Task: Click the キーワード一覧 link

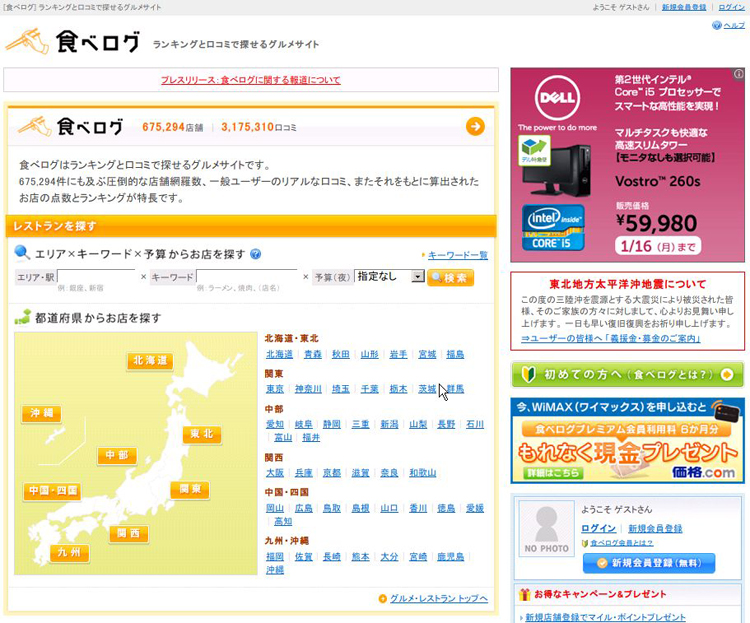Action: point(457,255)
